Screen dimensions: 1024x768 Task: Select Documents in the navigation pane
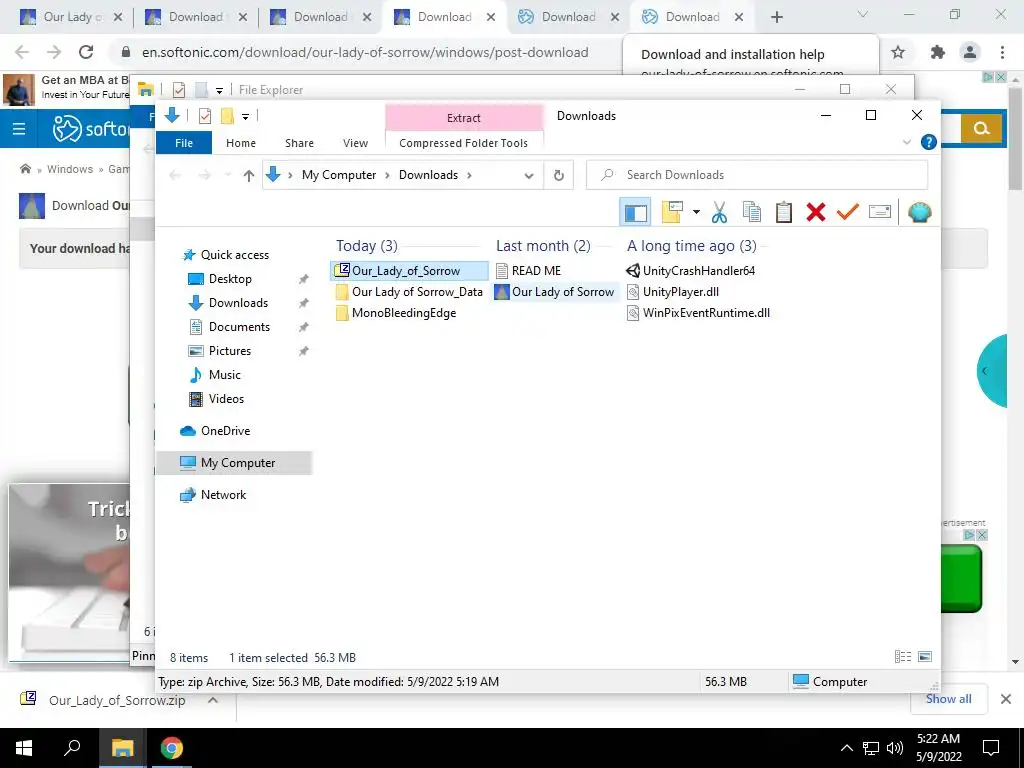click(x=239, y=327)
